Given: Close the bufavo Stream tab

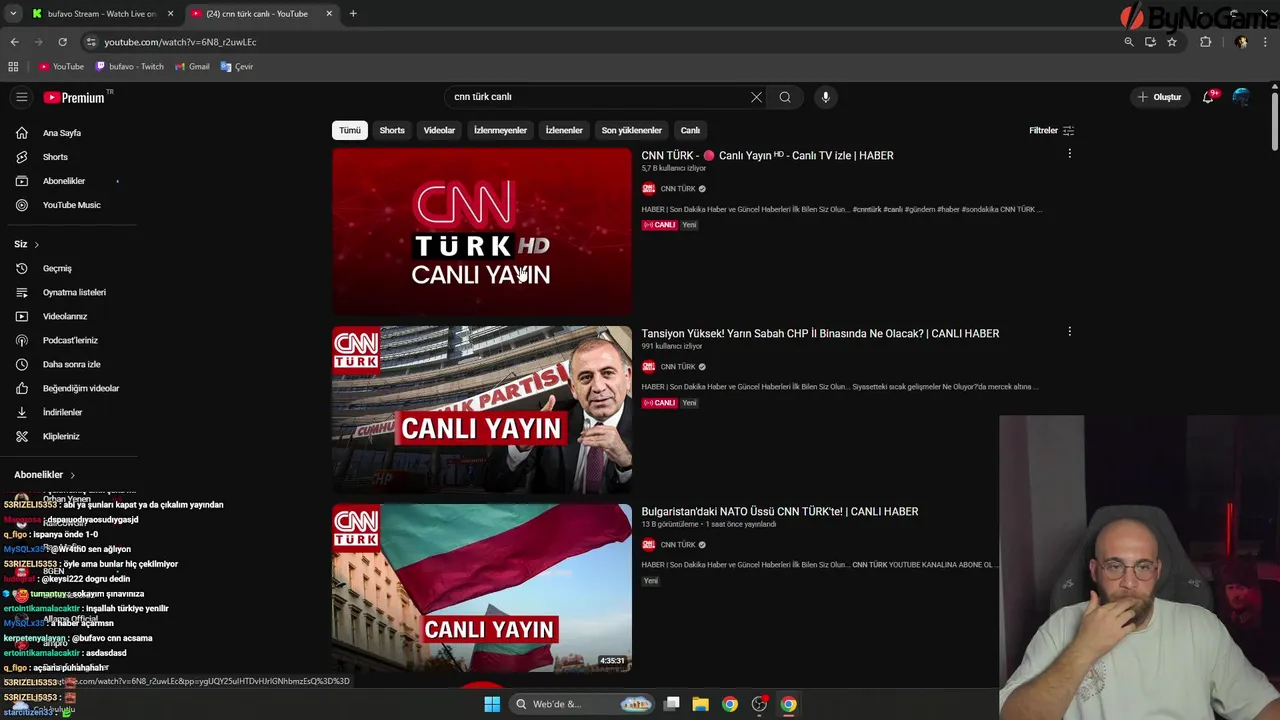Looking at the screenshot, I should click(x=170, y=14).
